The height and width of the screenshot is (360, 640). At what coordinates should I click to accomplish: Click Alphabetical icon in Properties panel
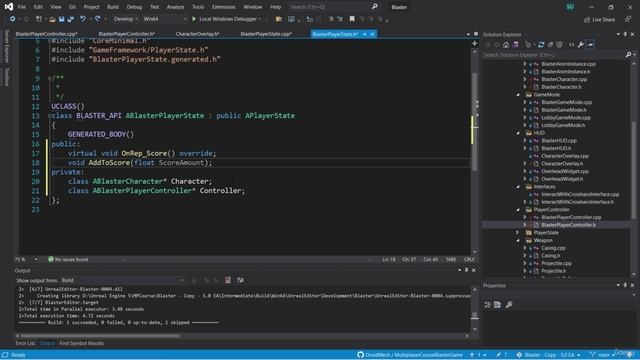pos(497,304)
